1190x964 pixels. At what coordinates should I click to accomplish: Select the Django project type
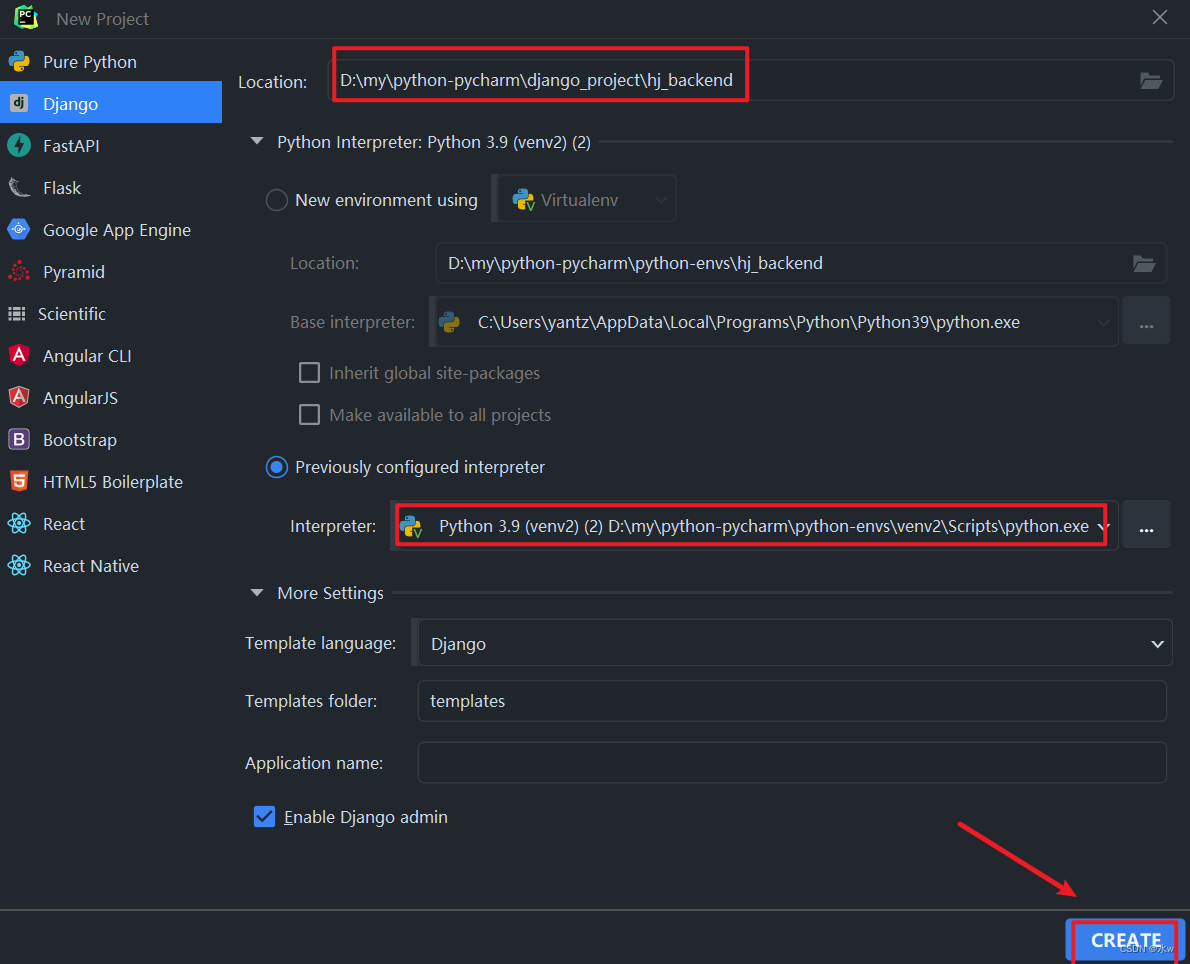[111, 102]
